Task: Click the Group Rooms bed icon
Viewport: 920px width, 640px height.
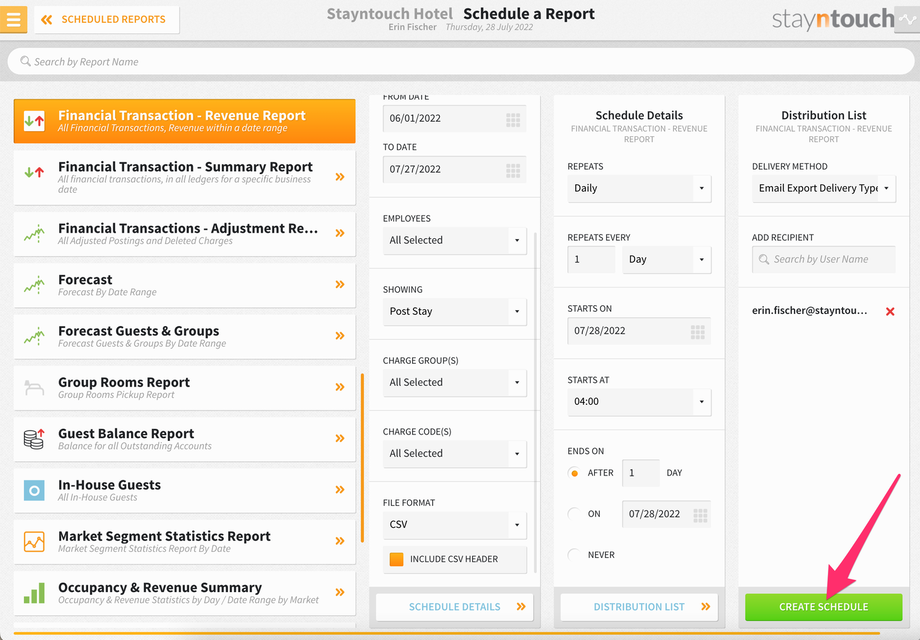Action: point(34,388)
